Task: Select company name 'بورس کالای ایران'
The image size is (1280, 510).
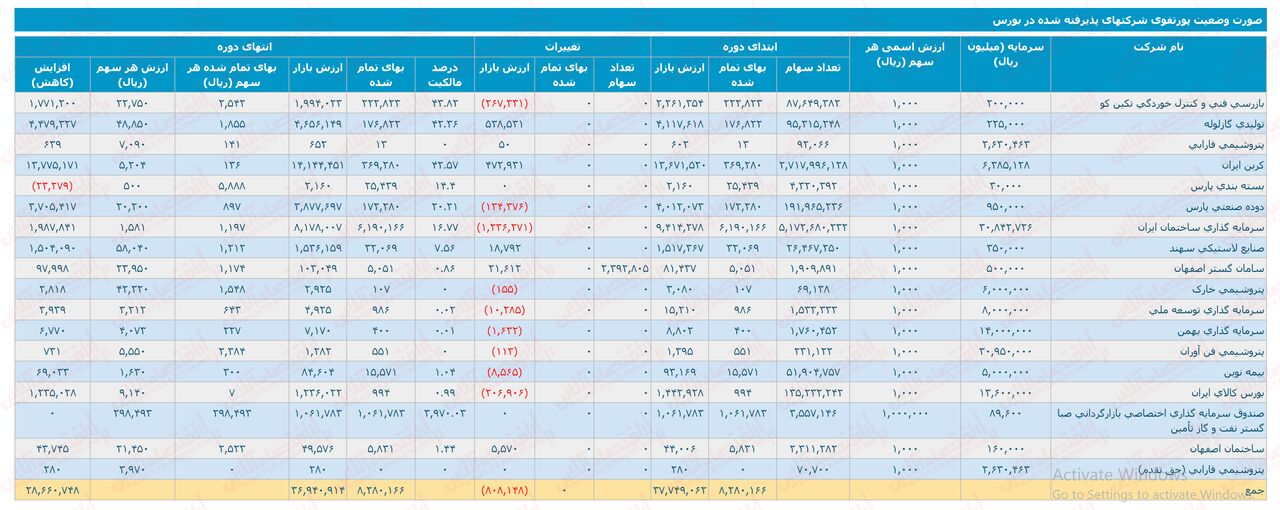Action: click(x=1232, y=392)
